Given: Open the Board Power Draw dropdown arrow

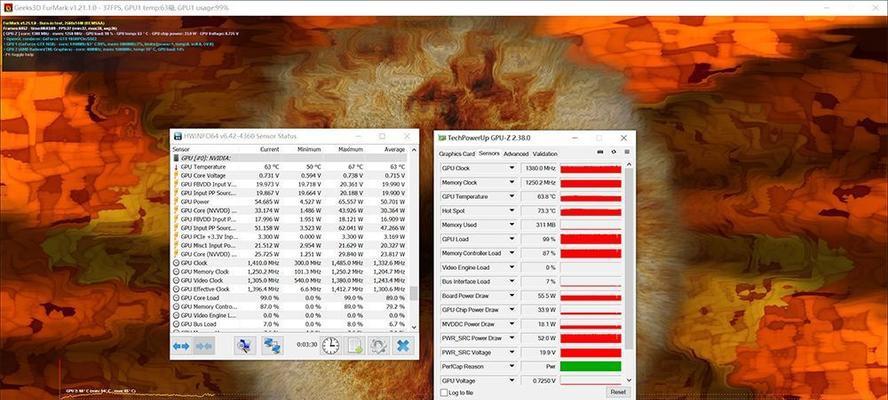Looking at the screenshot, I should [512, 296].
